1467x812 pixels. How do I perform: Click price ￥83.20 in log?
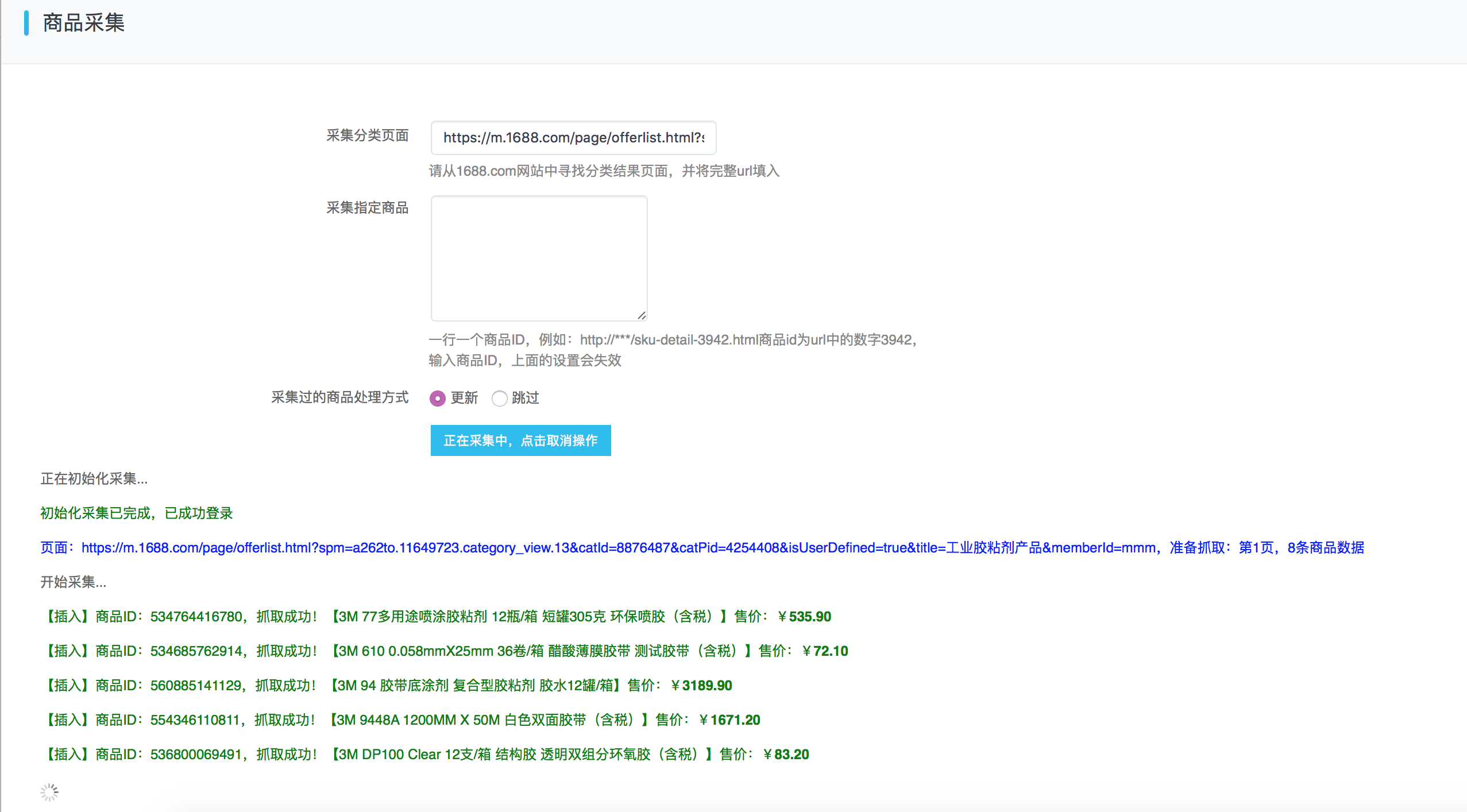click(786, 755)
